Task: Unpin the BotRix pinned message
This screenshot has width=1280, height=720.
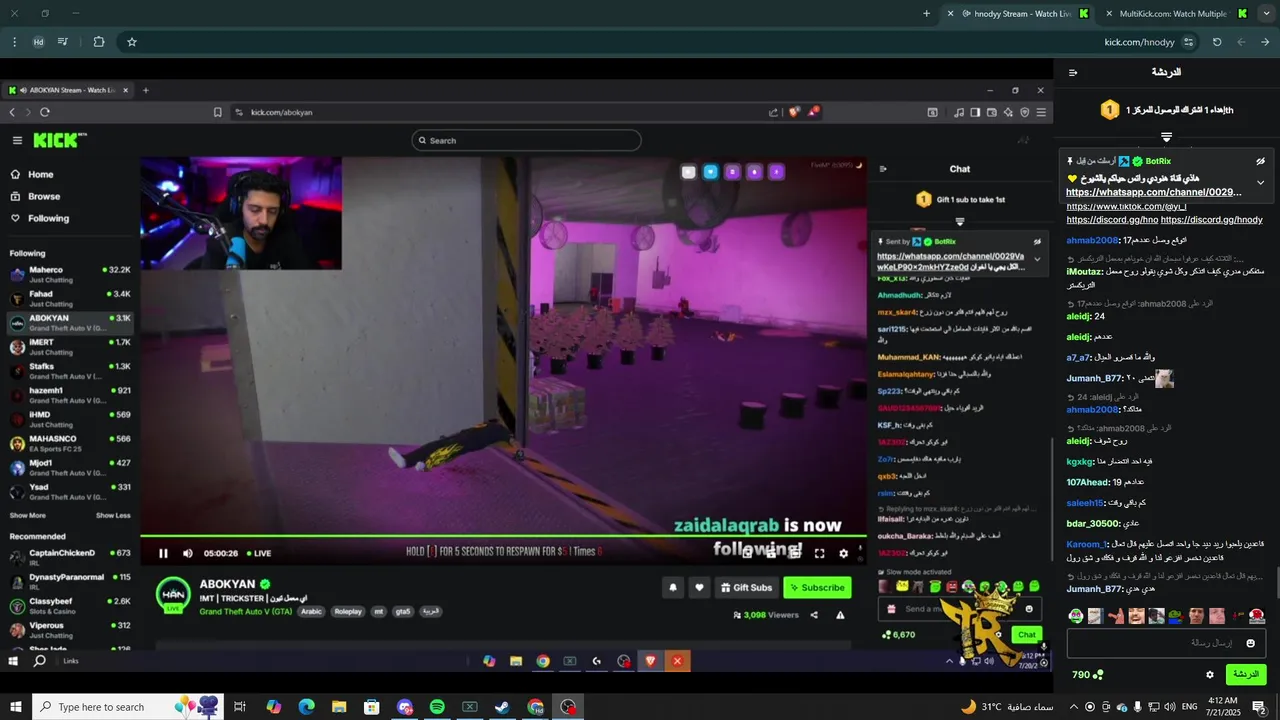Action: click(1261, 160)
